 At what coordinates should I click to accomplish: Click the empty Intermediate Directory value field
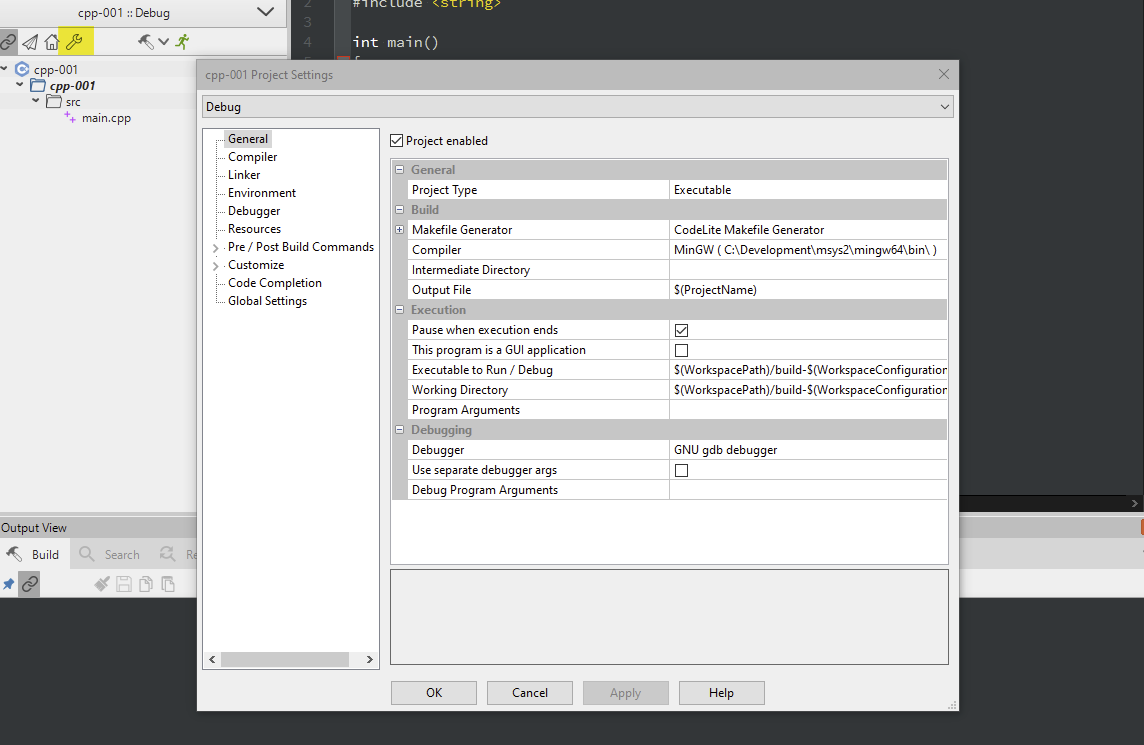pos(808,270)
